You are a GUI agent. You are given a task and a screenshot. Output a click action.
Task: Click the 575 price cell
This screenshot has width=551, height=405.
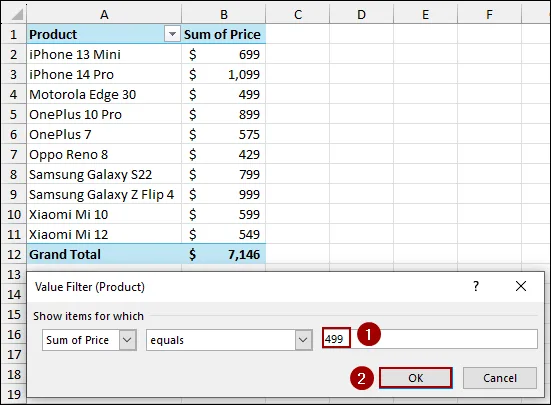(x=223, y=134)
